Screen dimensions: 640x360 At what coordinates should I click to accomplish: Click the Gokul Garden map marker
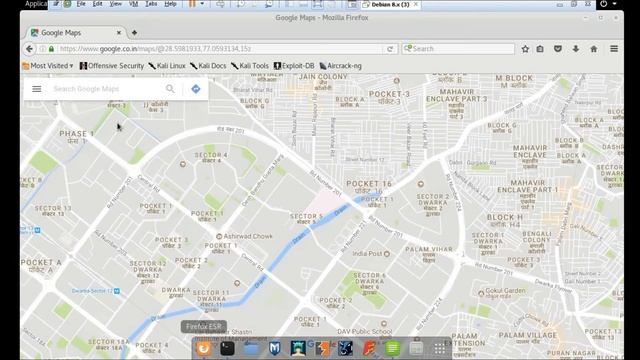point(481,293)
